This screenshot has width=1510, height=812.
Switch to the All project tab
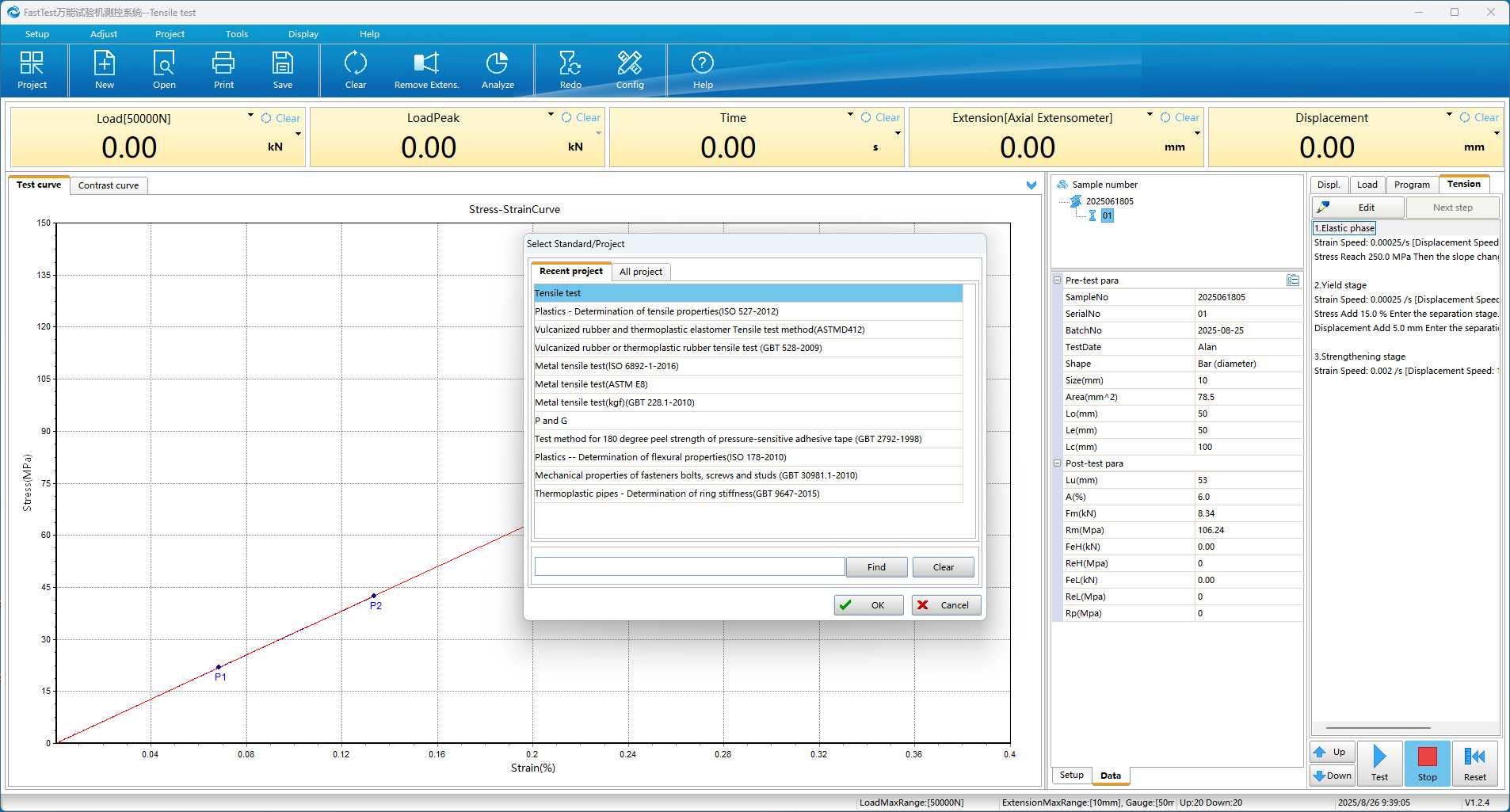tap(640, 272)
